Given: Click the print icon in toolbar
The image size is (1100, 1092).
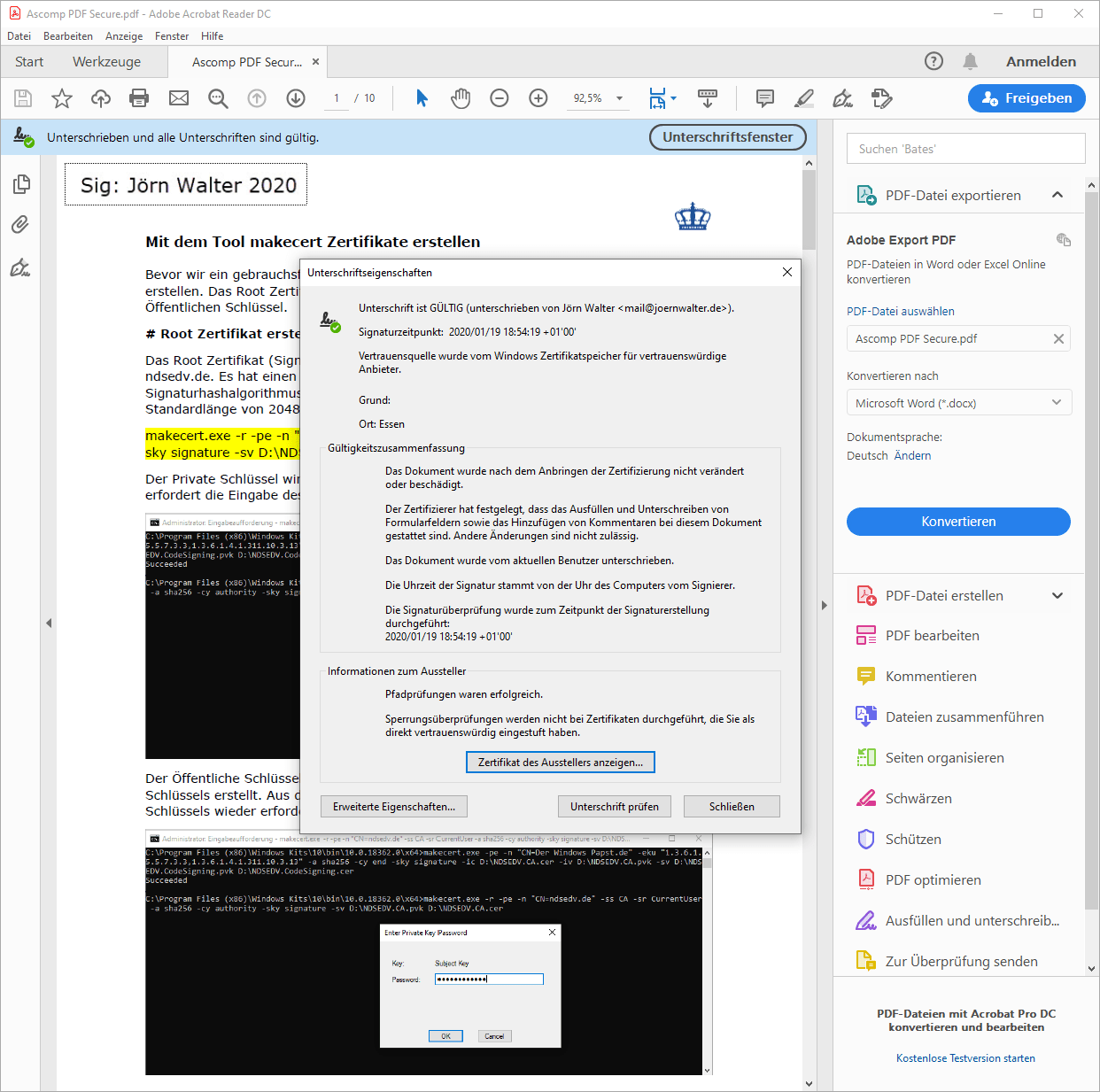Looking at the screenshot, I should (x=139, y=98).
